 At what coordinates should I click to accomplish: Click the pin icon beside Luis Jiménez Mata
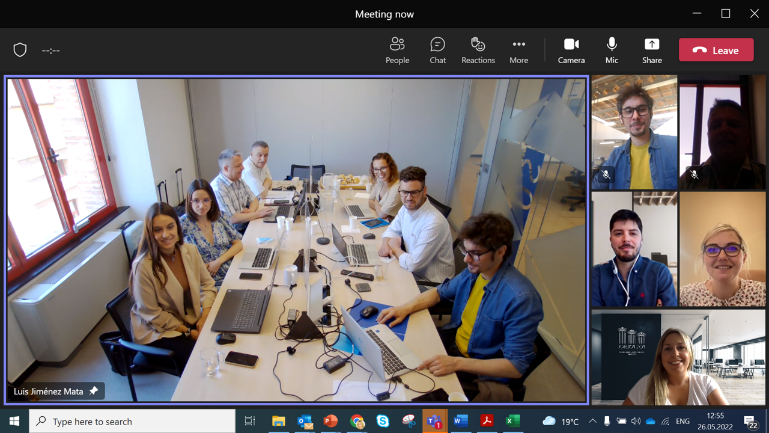click(x=93, y=391)
